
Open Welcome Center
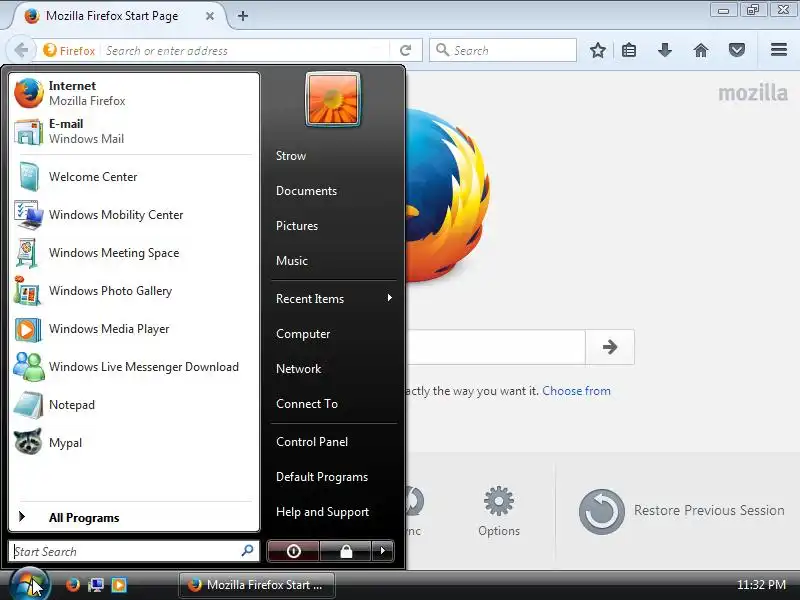tap(134, 177)
